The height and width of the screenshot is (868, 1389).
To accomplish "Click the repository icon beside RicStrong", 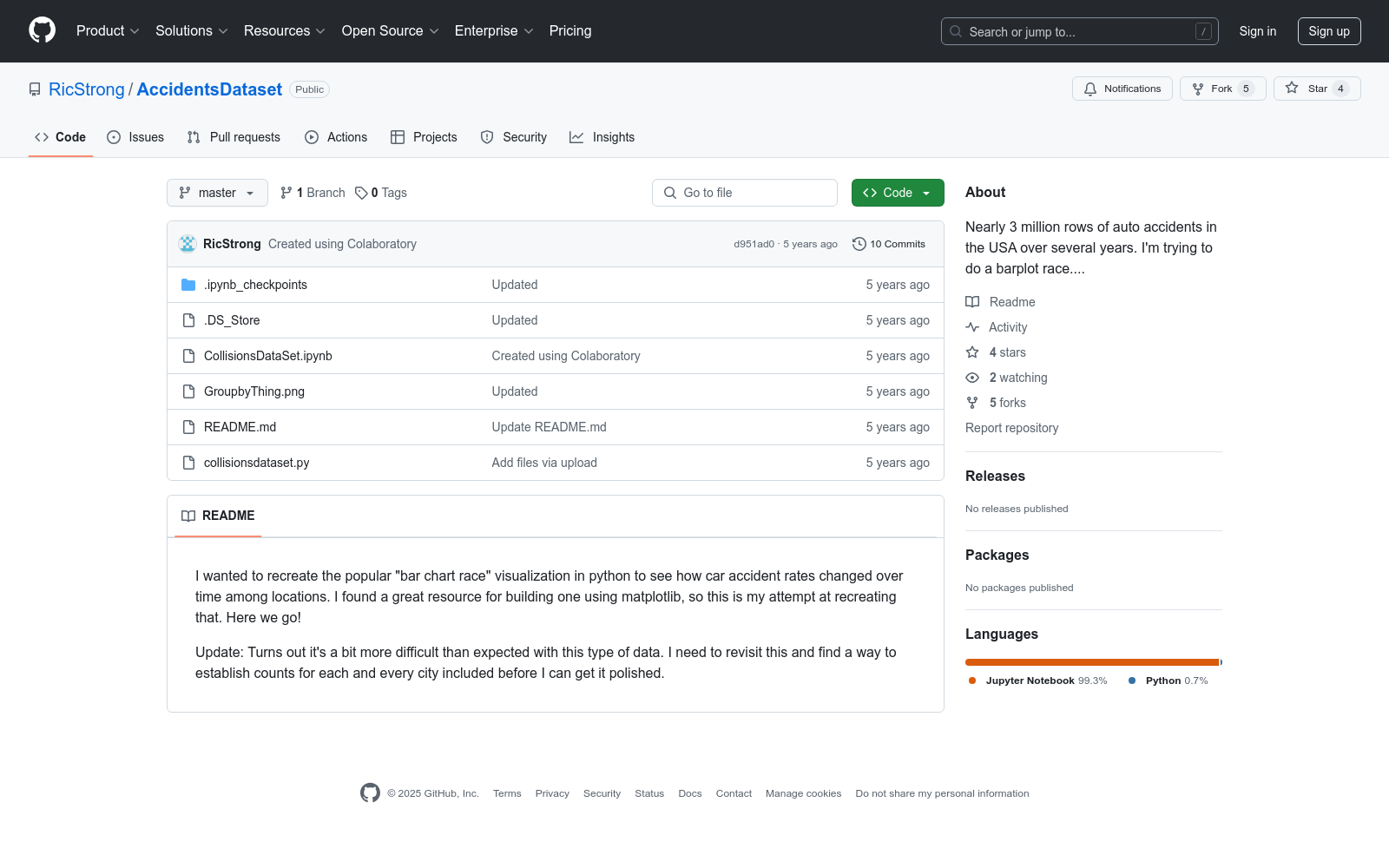I will pos(35,89).
